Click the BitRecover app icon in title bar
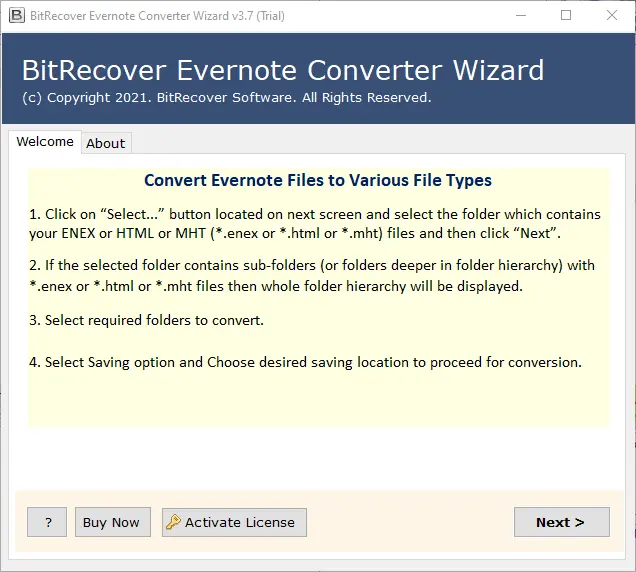 [x=17, y=15]
